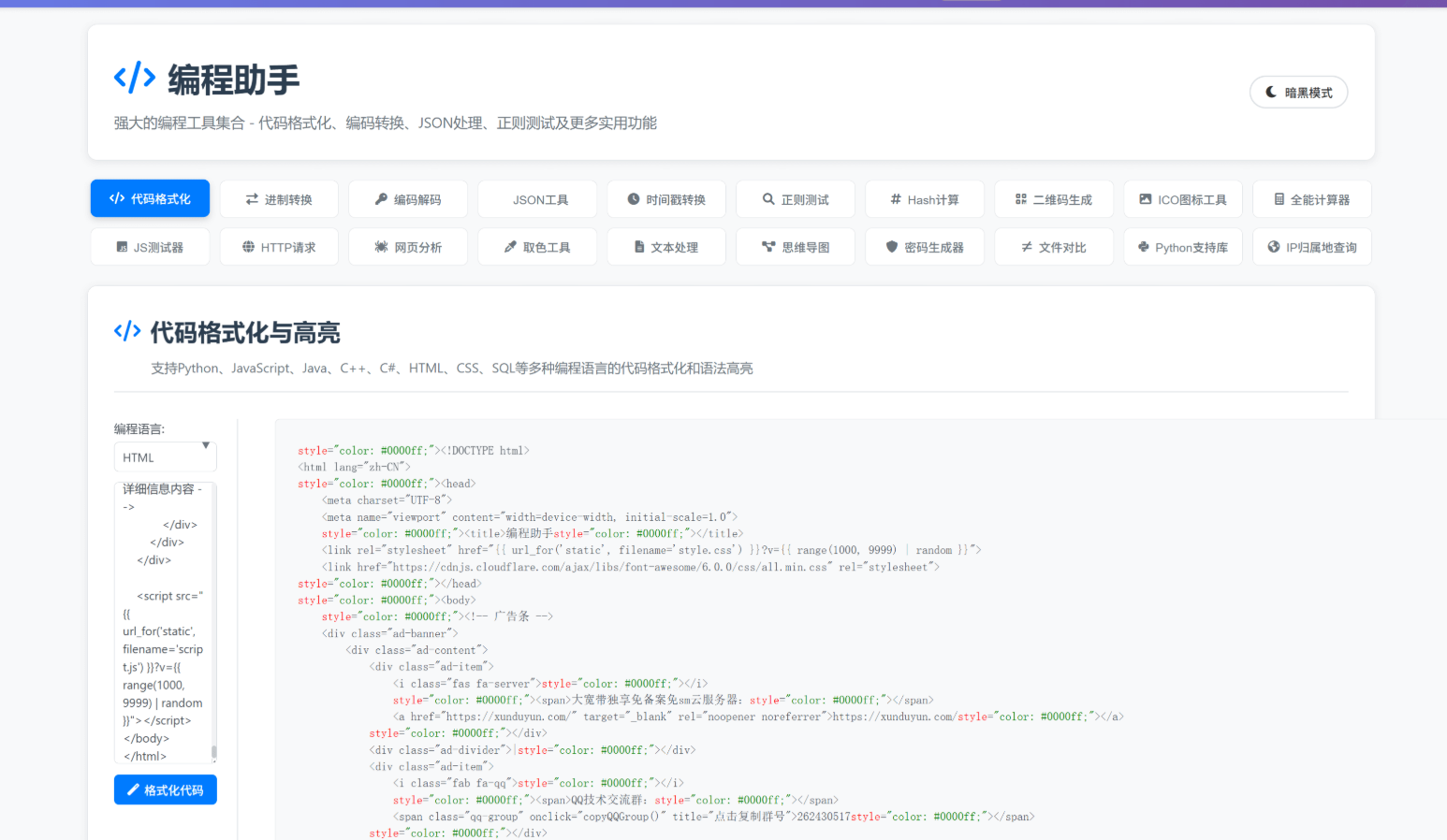
Task: Click the dropdown arrow of the language selector
Action: click(206, 446)
